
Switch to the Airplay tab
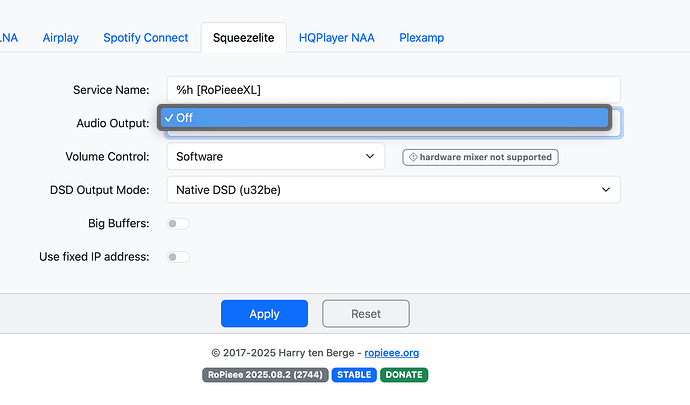click(60, 38)
